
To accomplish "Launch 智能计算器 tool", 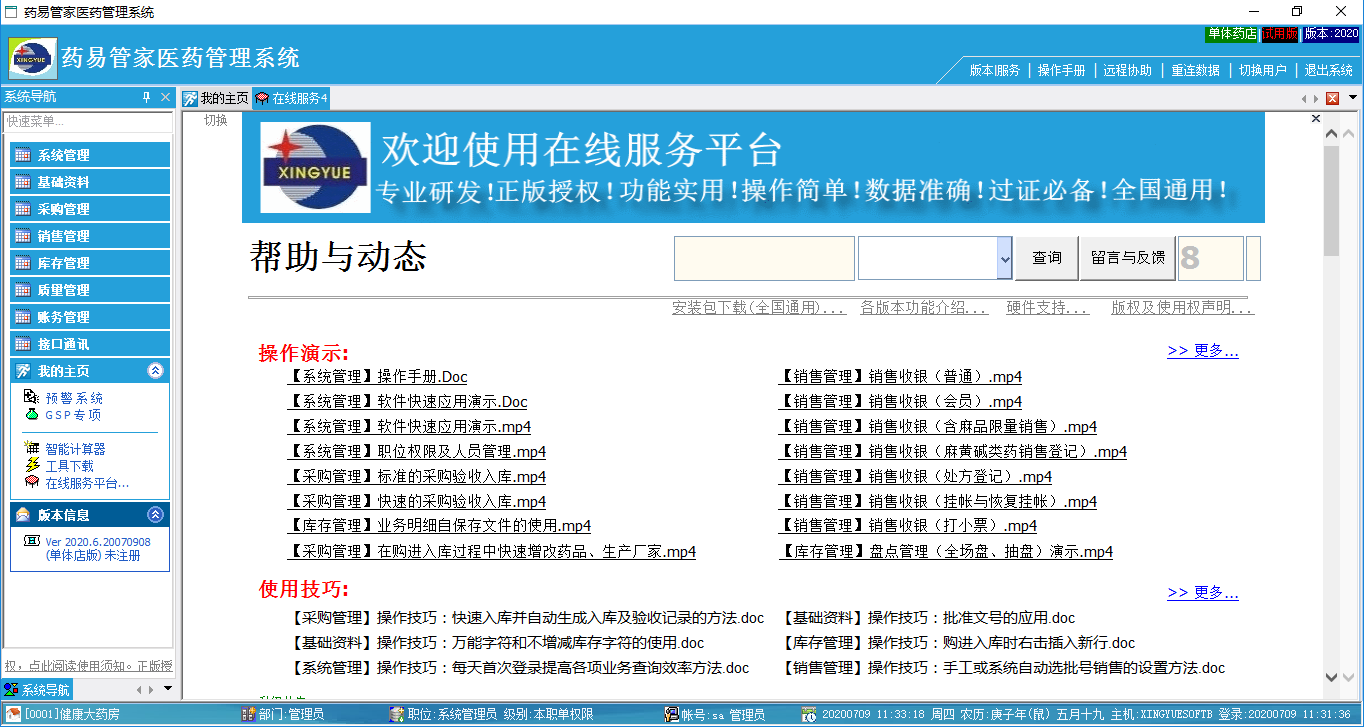I will pyautogui.click(x=75, y=449).
